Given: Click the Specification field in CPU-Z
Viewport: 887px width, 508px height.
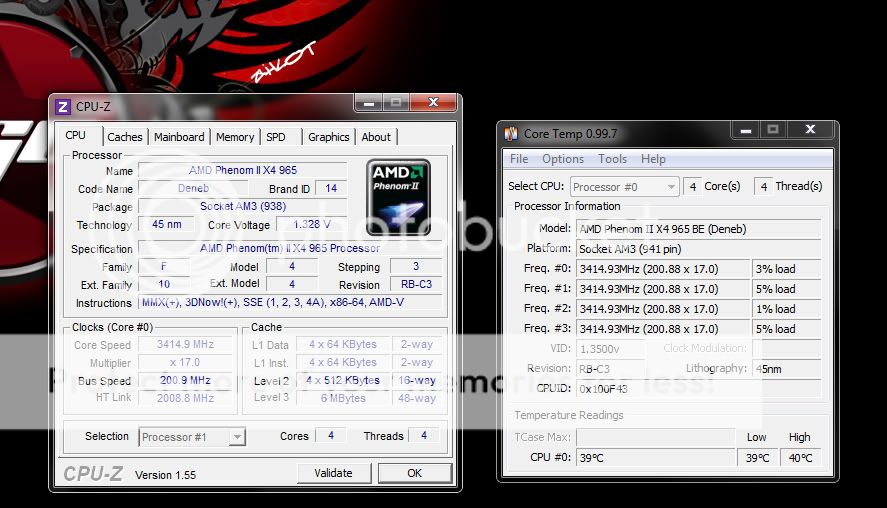Looking at the screenshot, I should [290, 248].
